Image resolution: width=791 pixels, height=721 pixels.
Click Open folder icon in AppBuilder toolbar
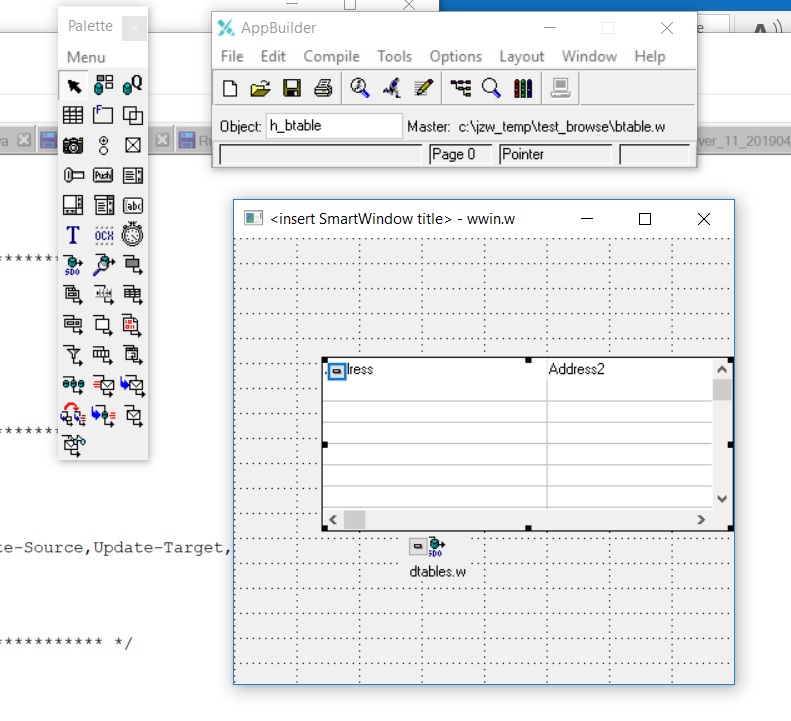[260, 88]
